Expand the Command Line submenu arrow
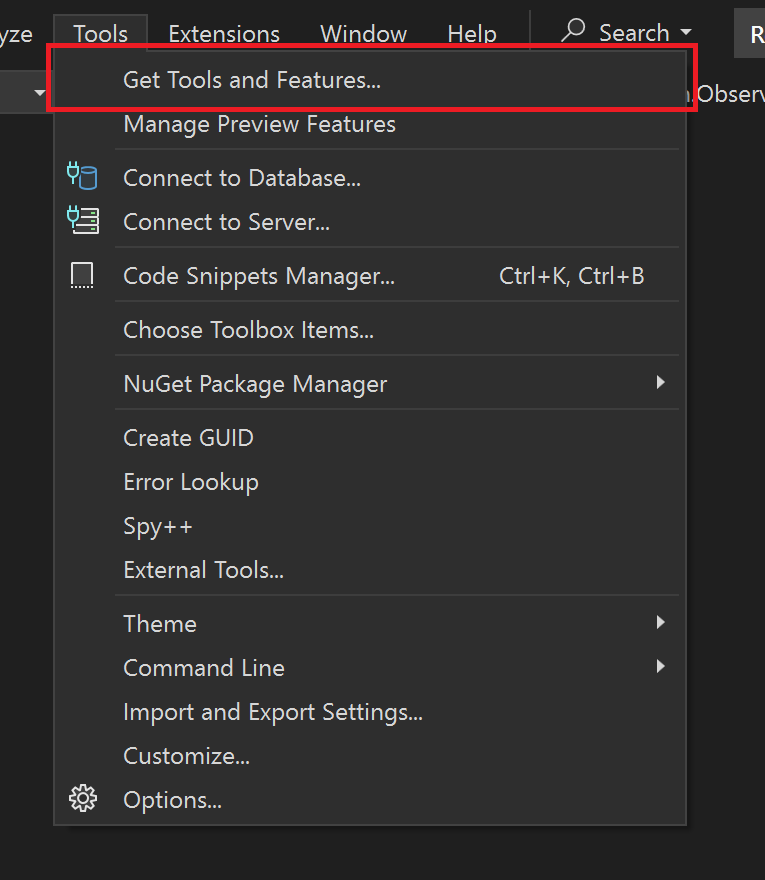Screen dimensions: 765x880 point(661,666)
